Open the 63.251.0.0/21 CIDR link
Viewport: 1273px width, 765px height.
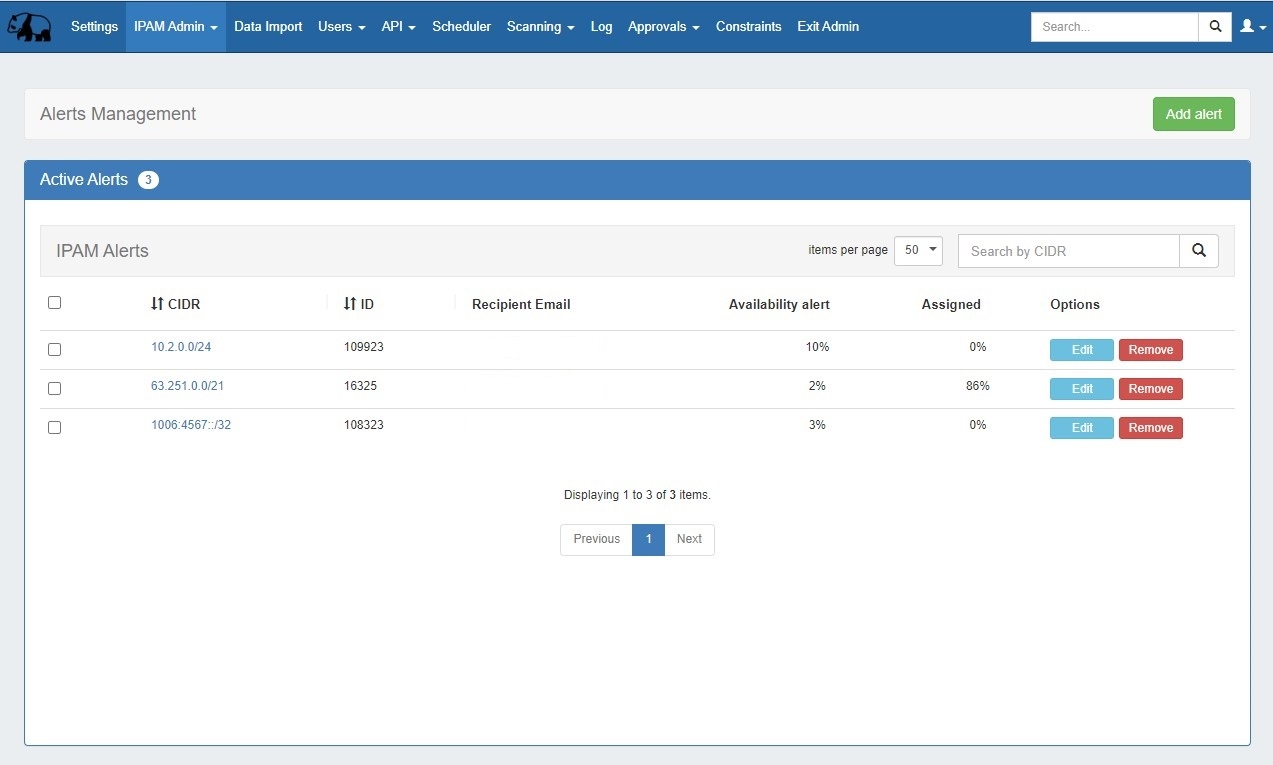click(187, 386)
